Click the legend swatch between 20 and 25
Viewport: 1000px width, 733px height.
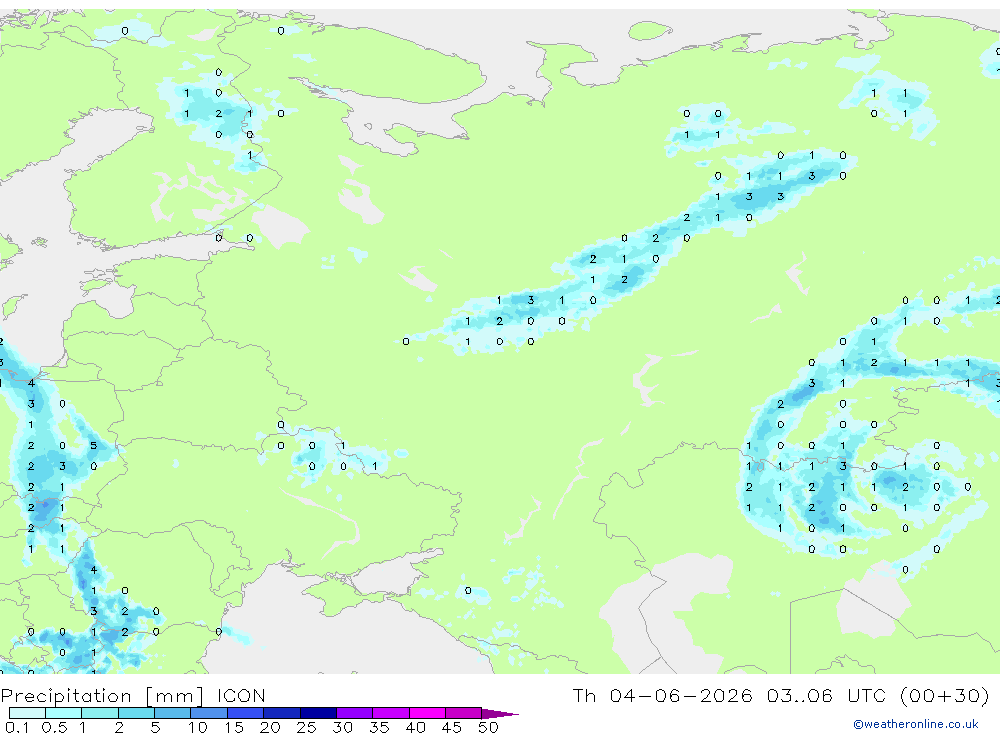coord(282,713)
